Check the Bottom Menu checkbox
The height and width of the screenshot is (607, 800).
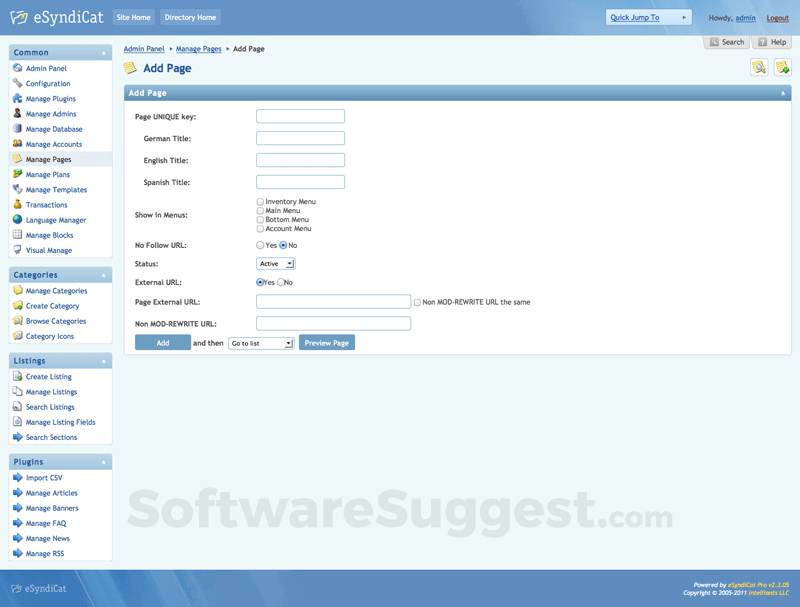point(260,220)
